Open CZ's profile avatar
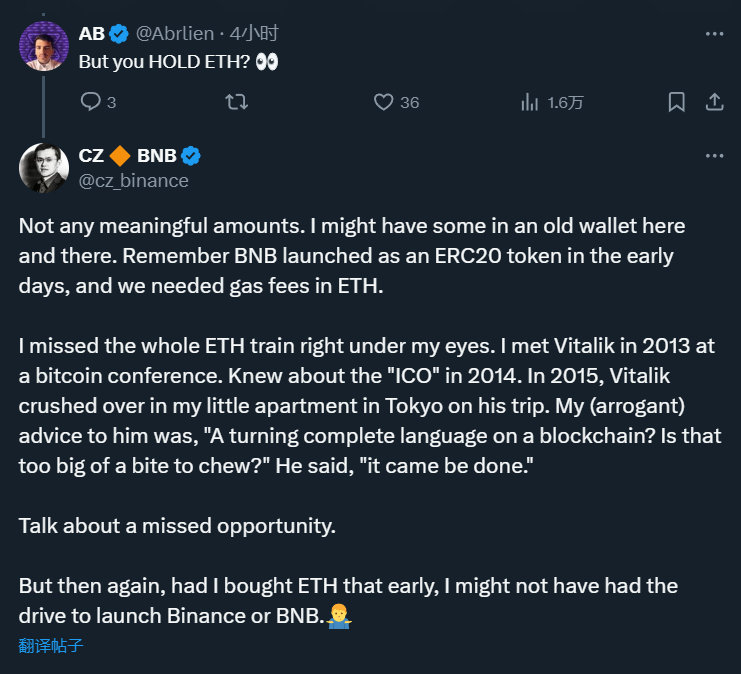 (43, 167)
